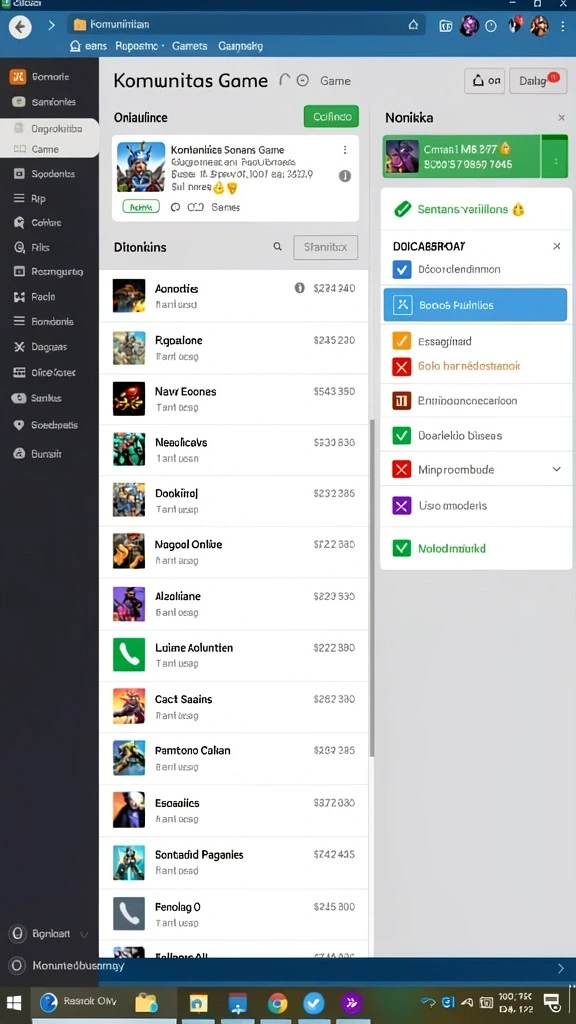The width and height of the screenshot is (576, 1024).
Task: Open the Rgoalone game row
Action: tap(233, 348)
